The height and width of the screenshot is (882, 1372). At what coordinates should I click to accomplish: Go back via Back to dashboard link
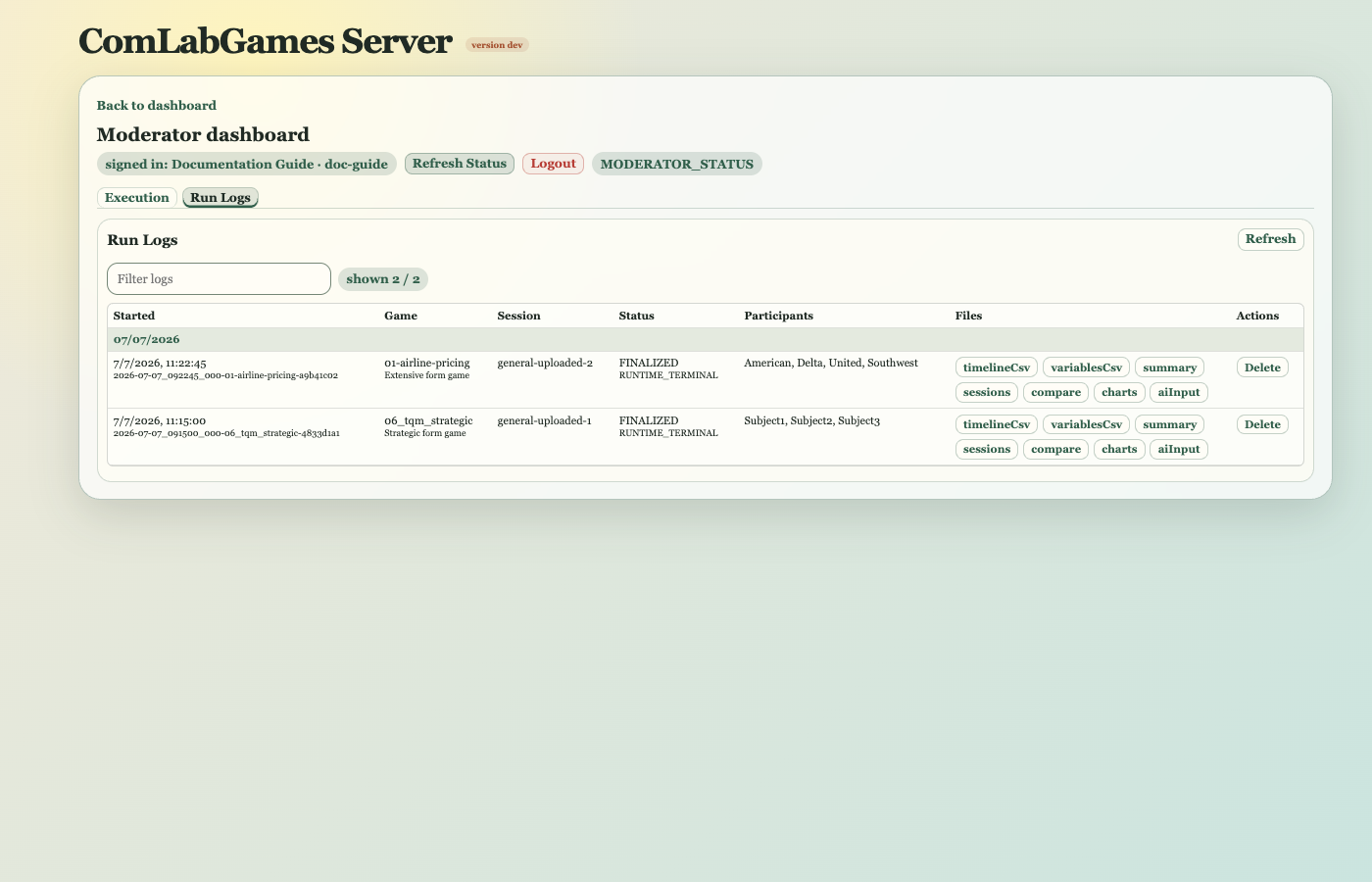(x=156, y=105)
